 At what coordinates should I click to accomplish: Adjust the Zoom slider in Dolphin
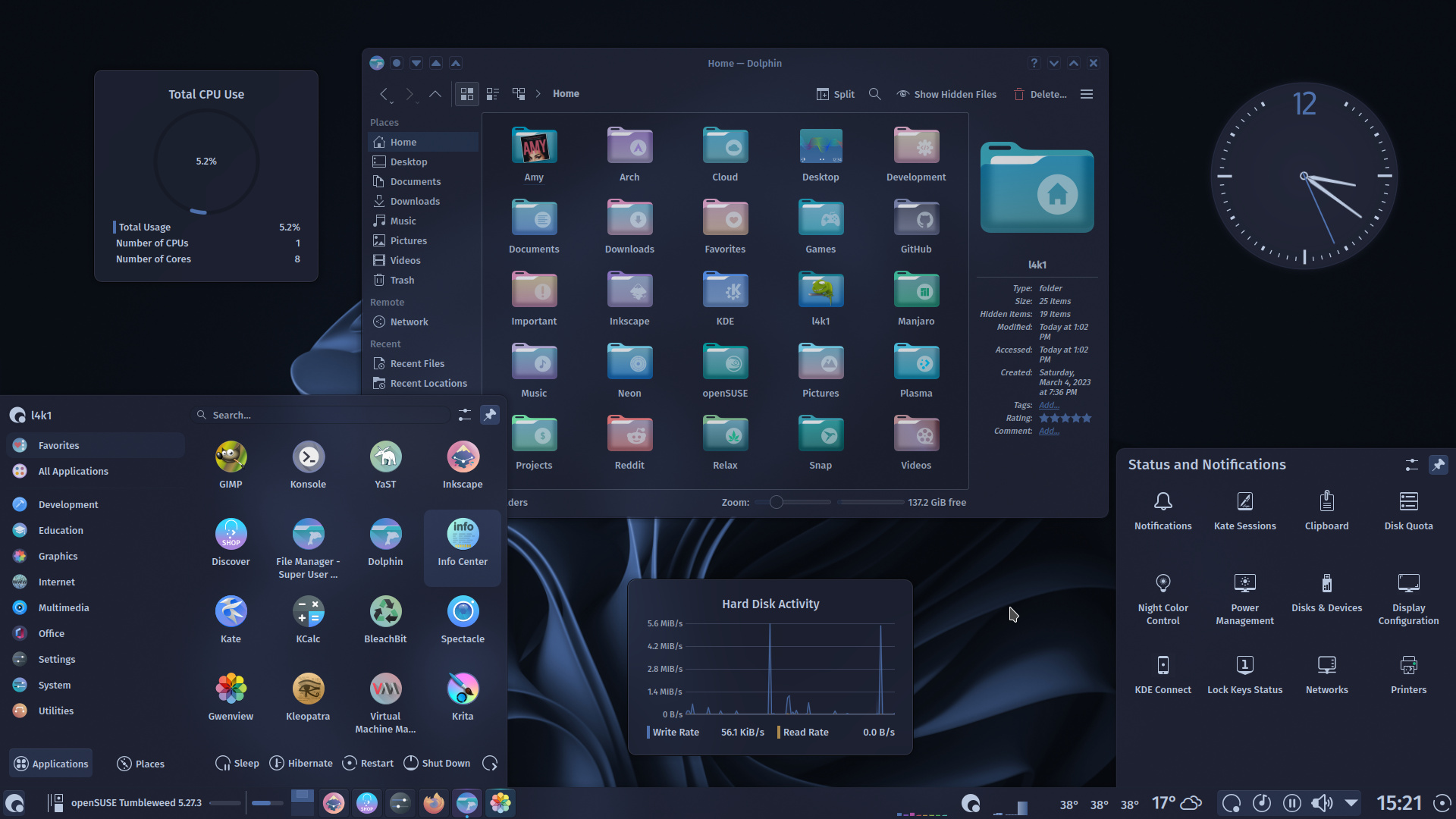pyautogui.click(x=777, y=501)
